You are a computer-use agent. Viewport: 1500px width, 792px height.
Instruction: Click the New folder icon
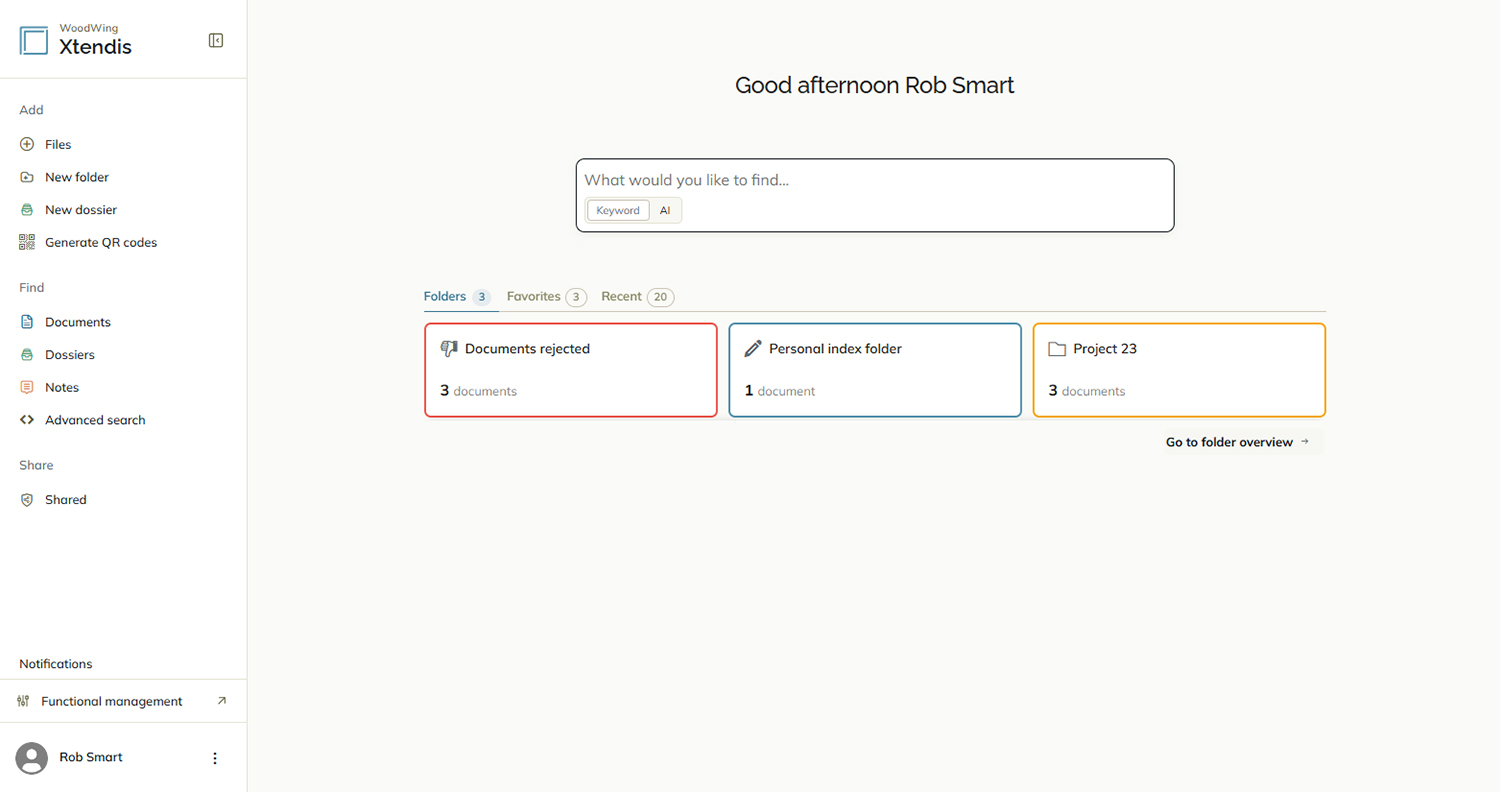coord(27,177)
